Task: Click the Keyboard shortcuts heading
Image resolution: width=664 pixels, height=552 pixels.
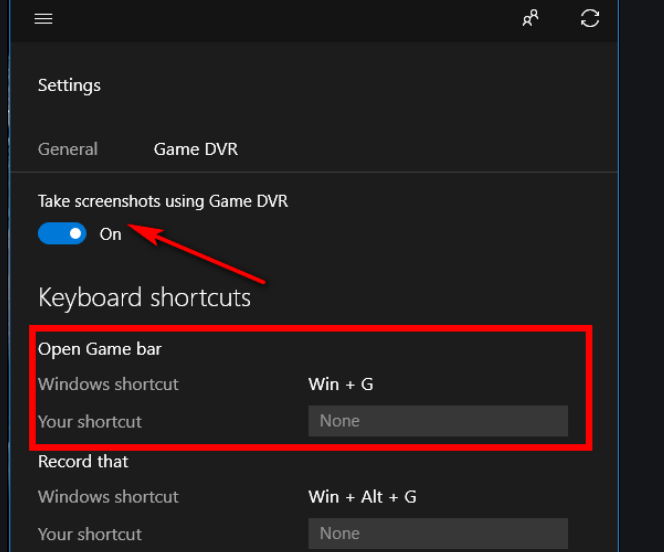Action: tap(144, 298)
